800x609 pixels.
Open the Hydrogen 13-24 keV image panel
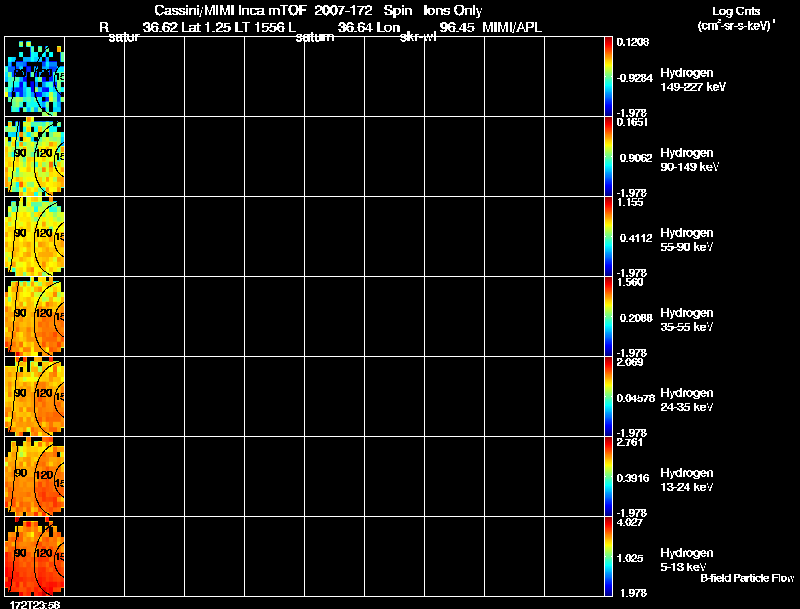[x=35, y=477]
